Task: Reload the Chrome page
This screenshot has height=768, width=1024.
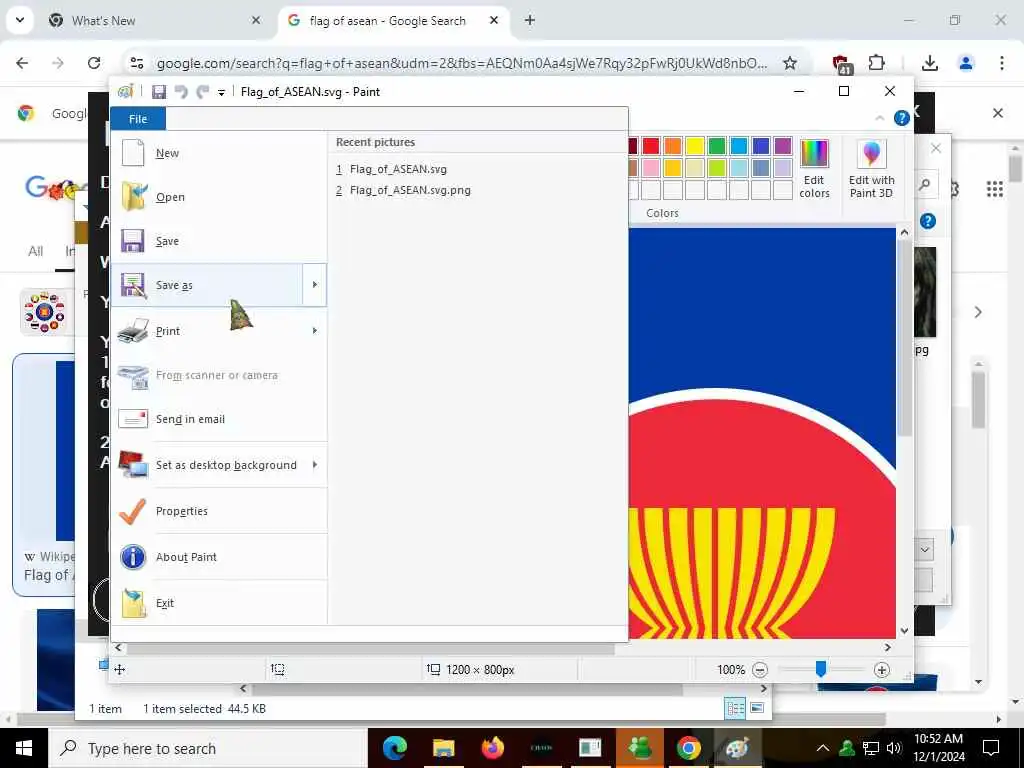Action: tap(94, 63)
